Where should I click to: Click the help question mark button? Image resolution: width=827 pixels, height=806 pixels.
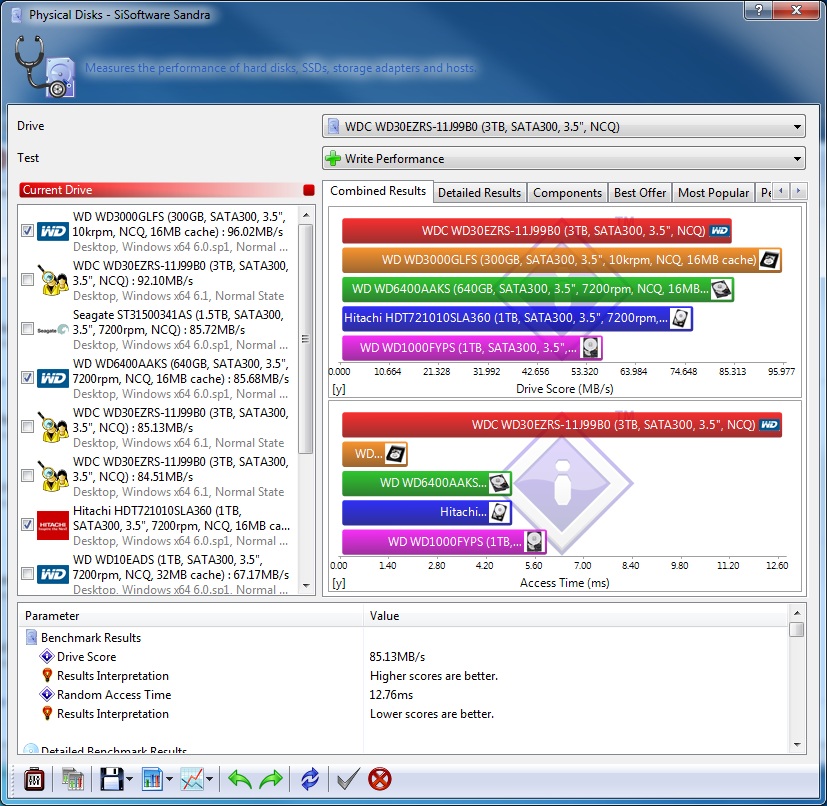pos(759,10)
